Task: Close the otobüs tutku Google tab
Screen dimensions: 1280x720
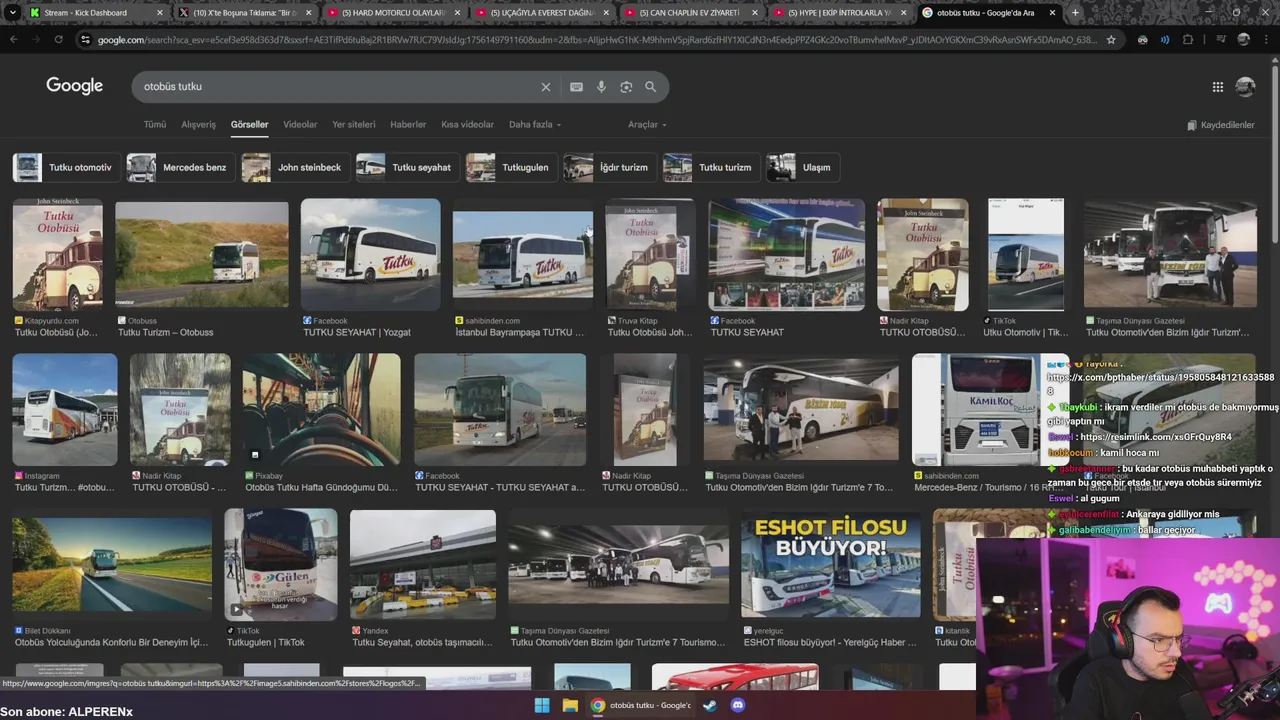Action: point(1052,13)
